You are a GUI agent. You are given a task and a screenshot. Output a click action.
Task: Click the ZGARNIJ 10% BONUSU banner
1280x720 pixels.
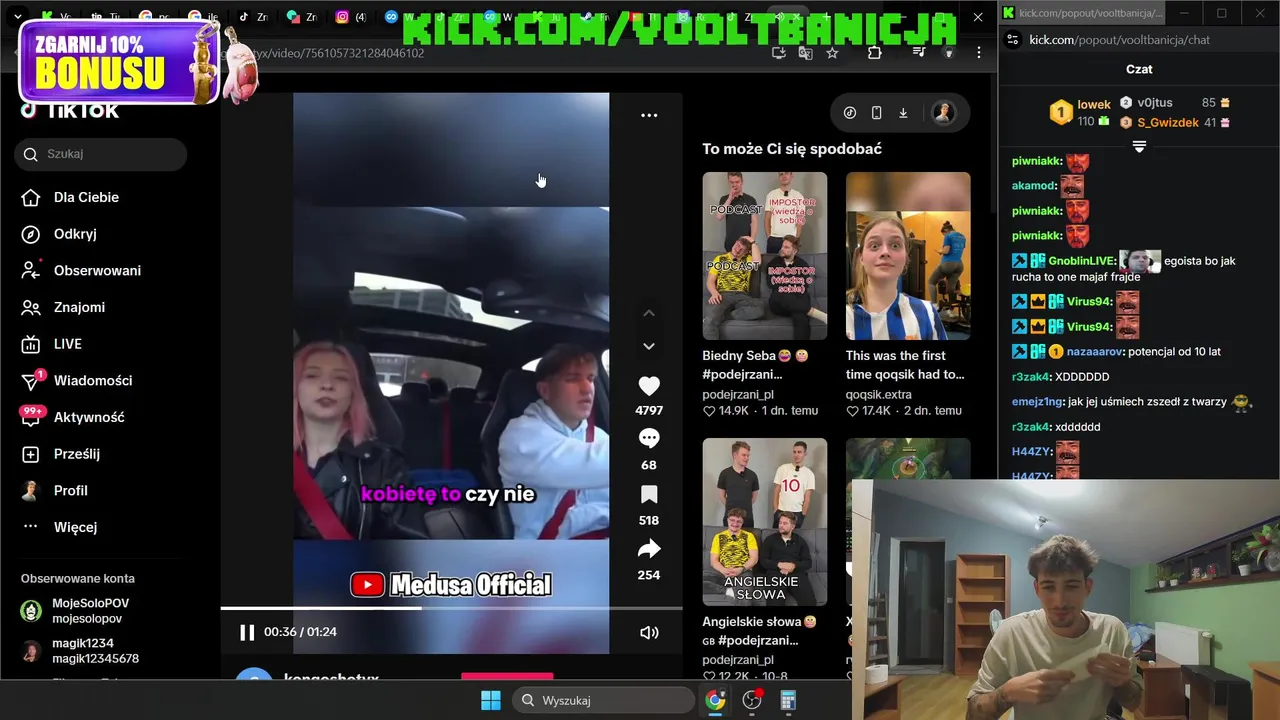pyautogui.click(x=118, y=62)
